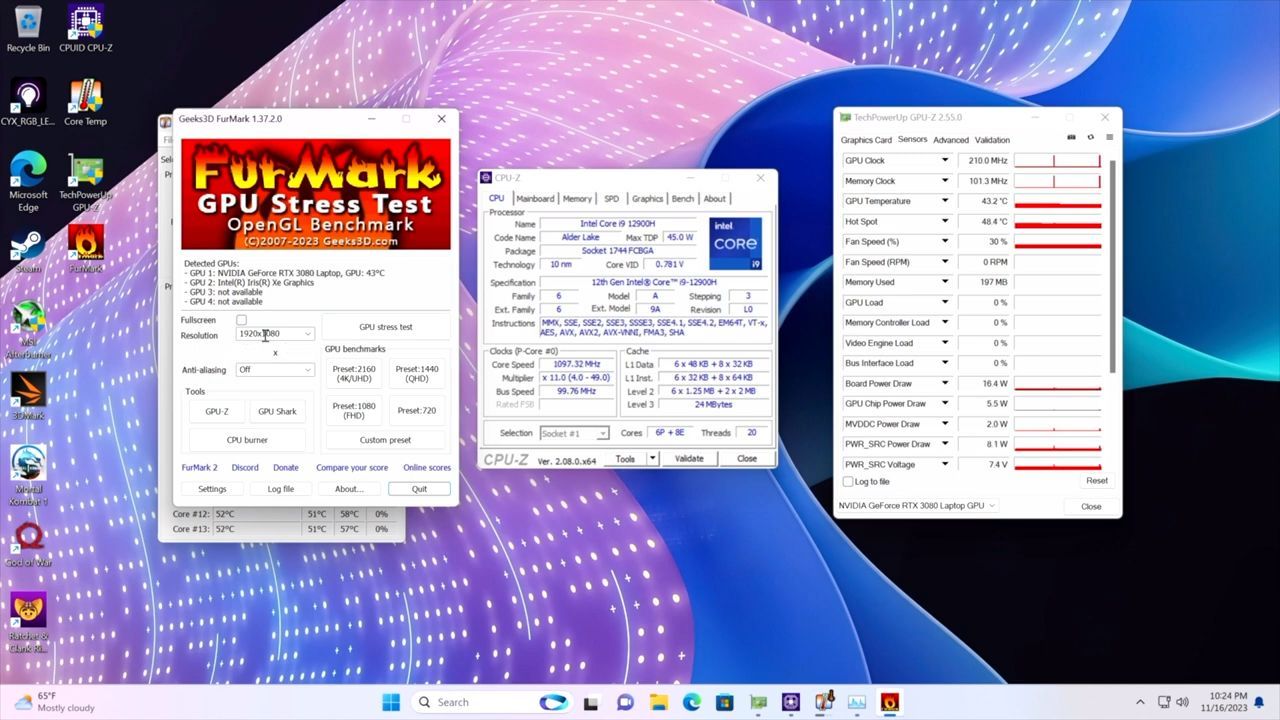Launch the FurMark CPU burner tool
Image resolution: width=1280 pixels, height=720 pixels.
[x=247, y=440]
